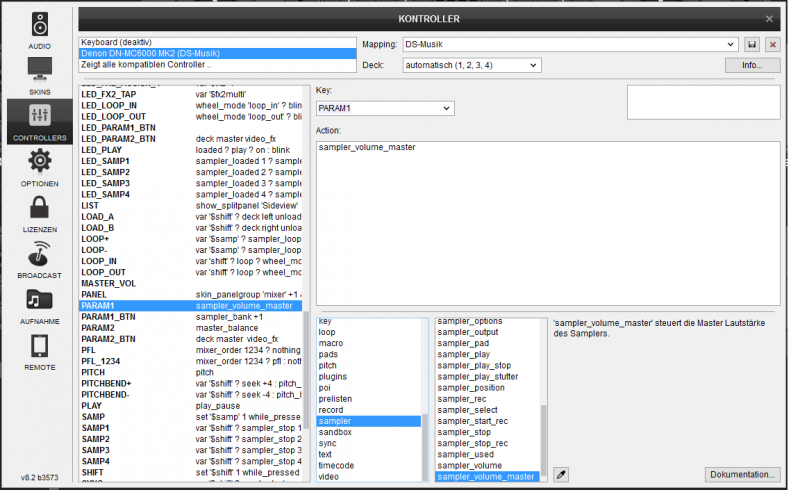Viewport: 800px width, 490px height.
Task: Go to the Lizenzen padlock section
Action: pos(39,213)
